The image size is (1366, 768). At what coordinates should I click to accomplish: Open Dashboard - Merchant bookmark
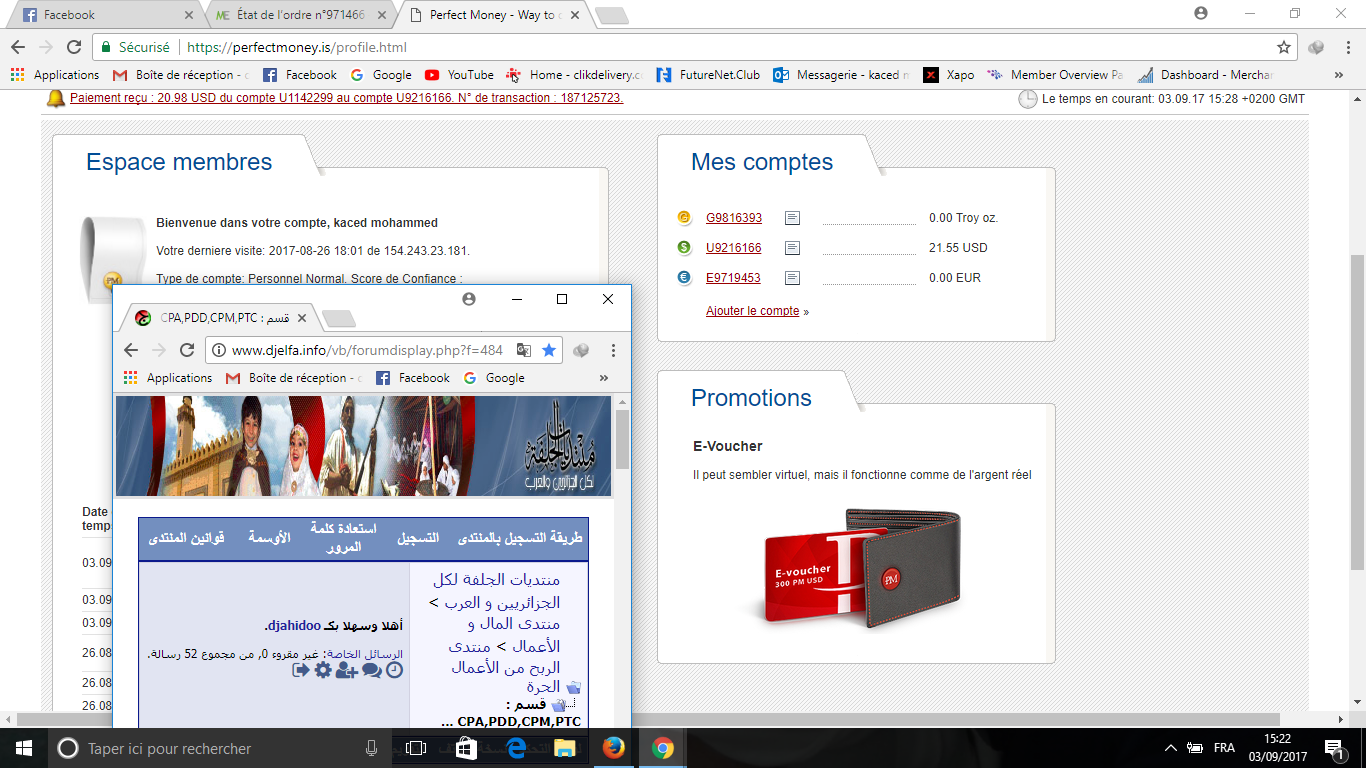click(x=1204, y=75)
